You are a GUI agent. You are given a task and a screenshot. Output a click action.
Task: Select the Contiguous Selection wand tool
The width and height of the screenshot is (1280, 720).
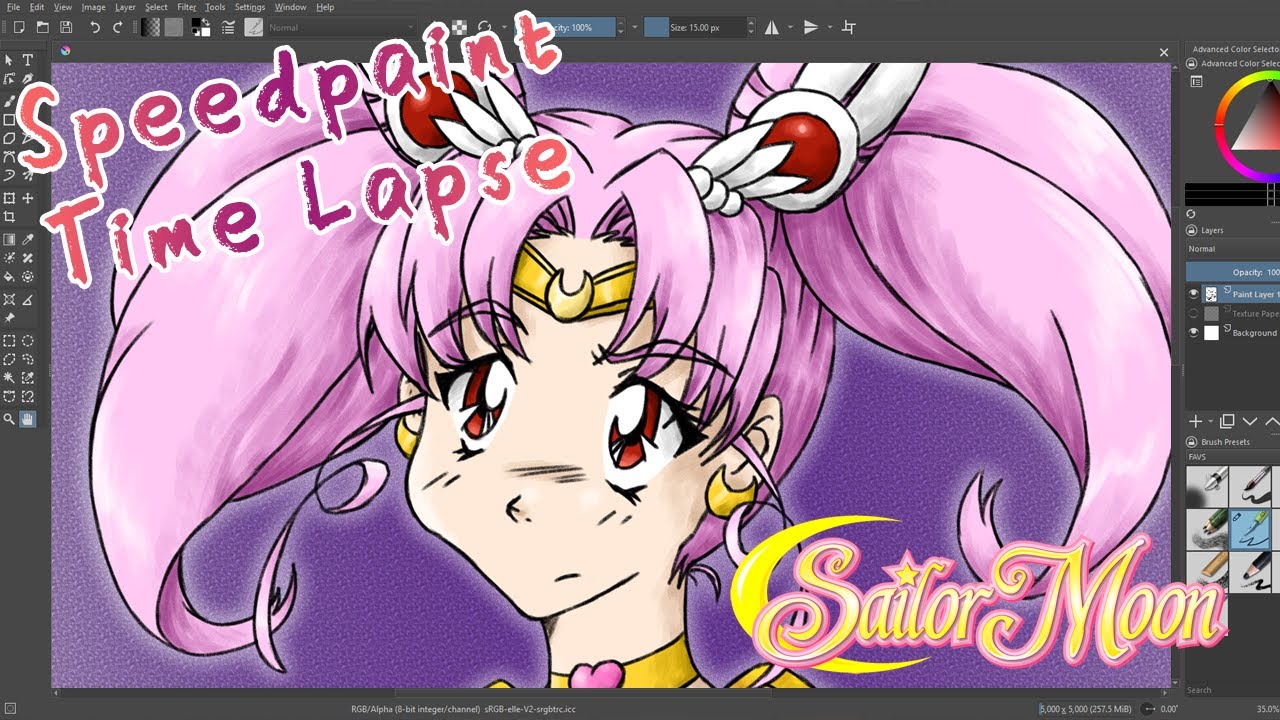tap(9, 378)
